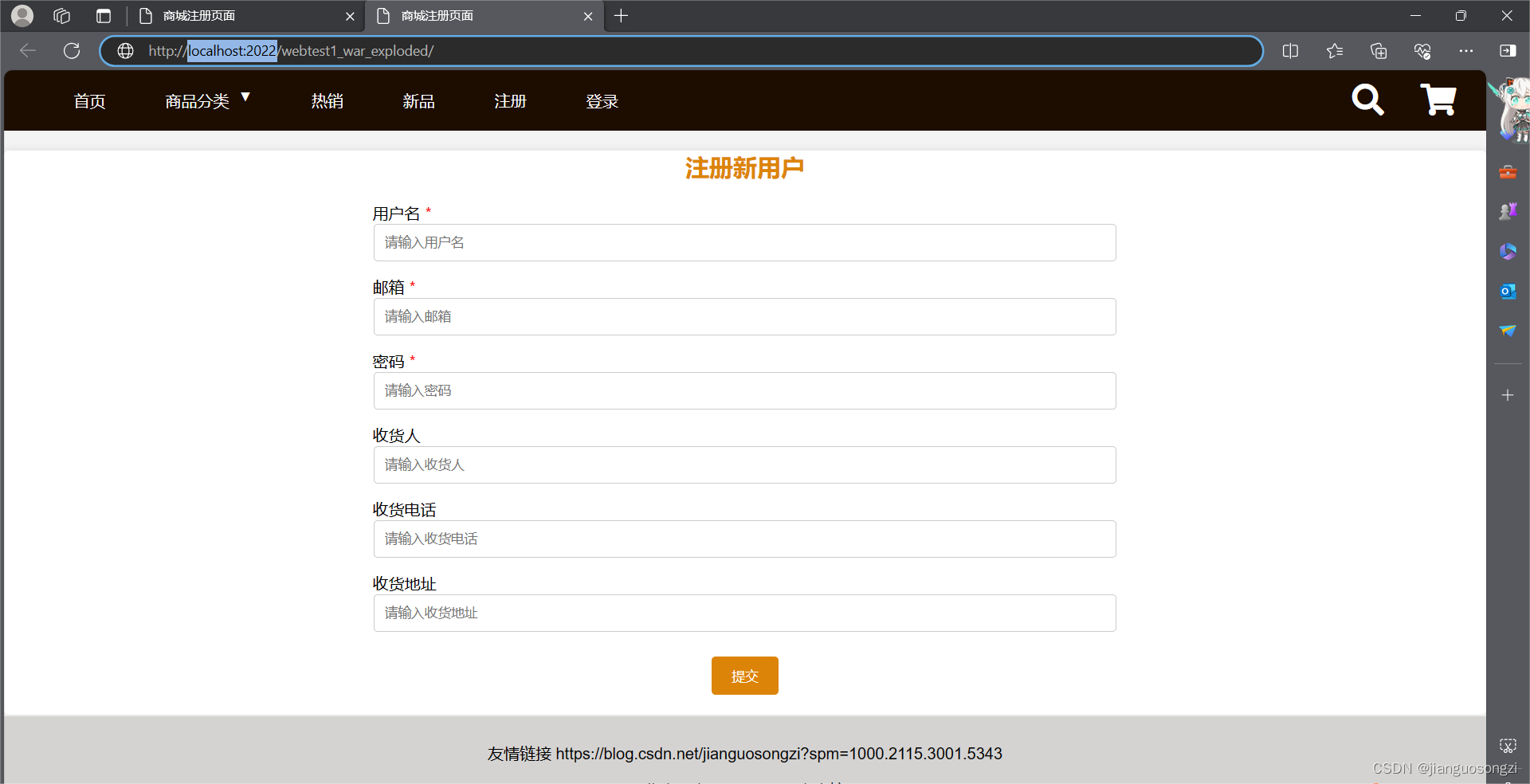
Task: Open the Collections icon in toolbar
Action: point(1379,50)
